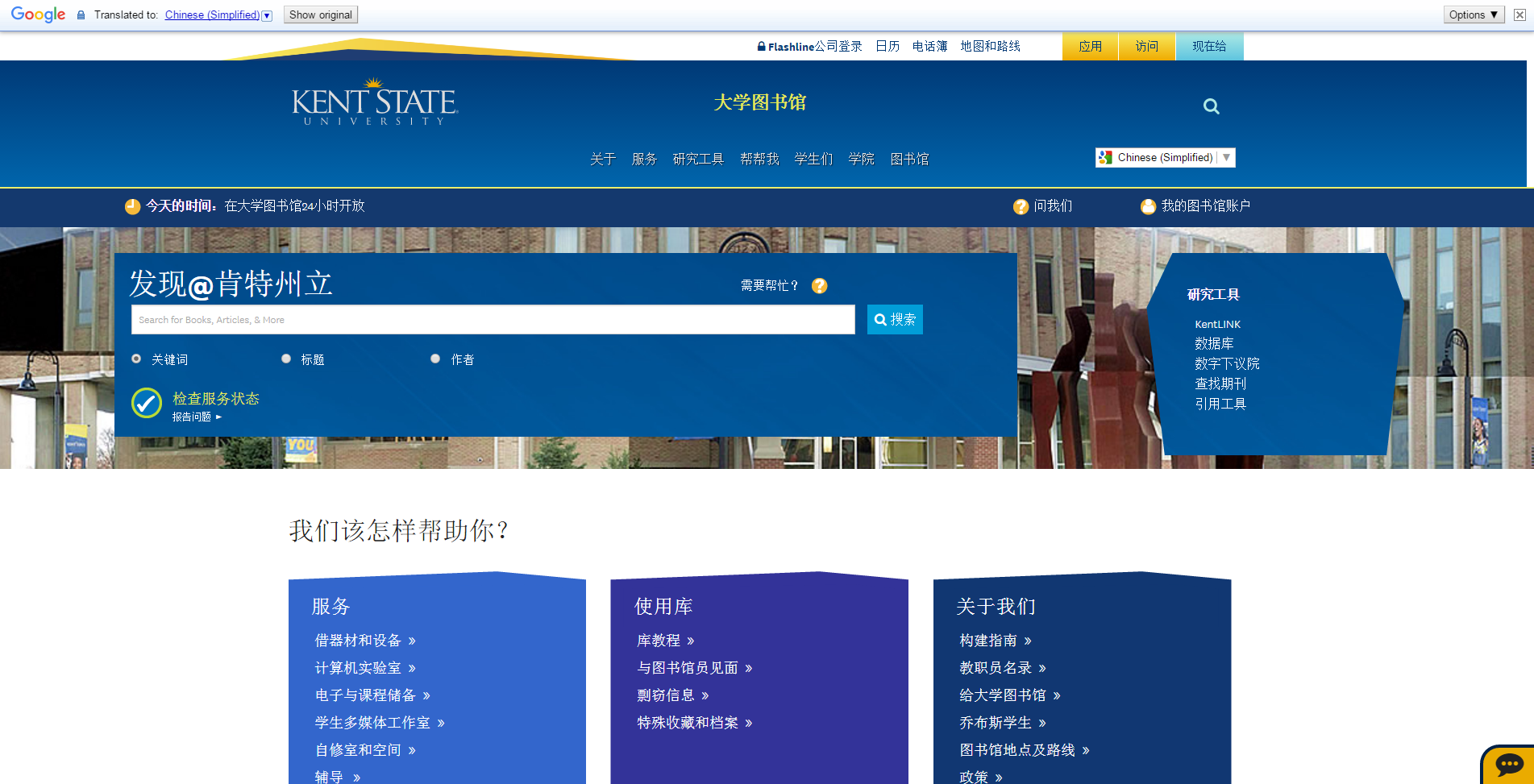
Task: Open the 服务 menu in navigation
Action: tap(644, 160)
